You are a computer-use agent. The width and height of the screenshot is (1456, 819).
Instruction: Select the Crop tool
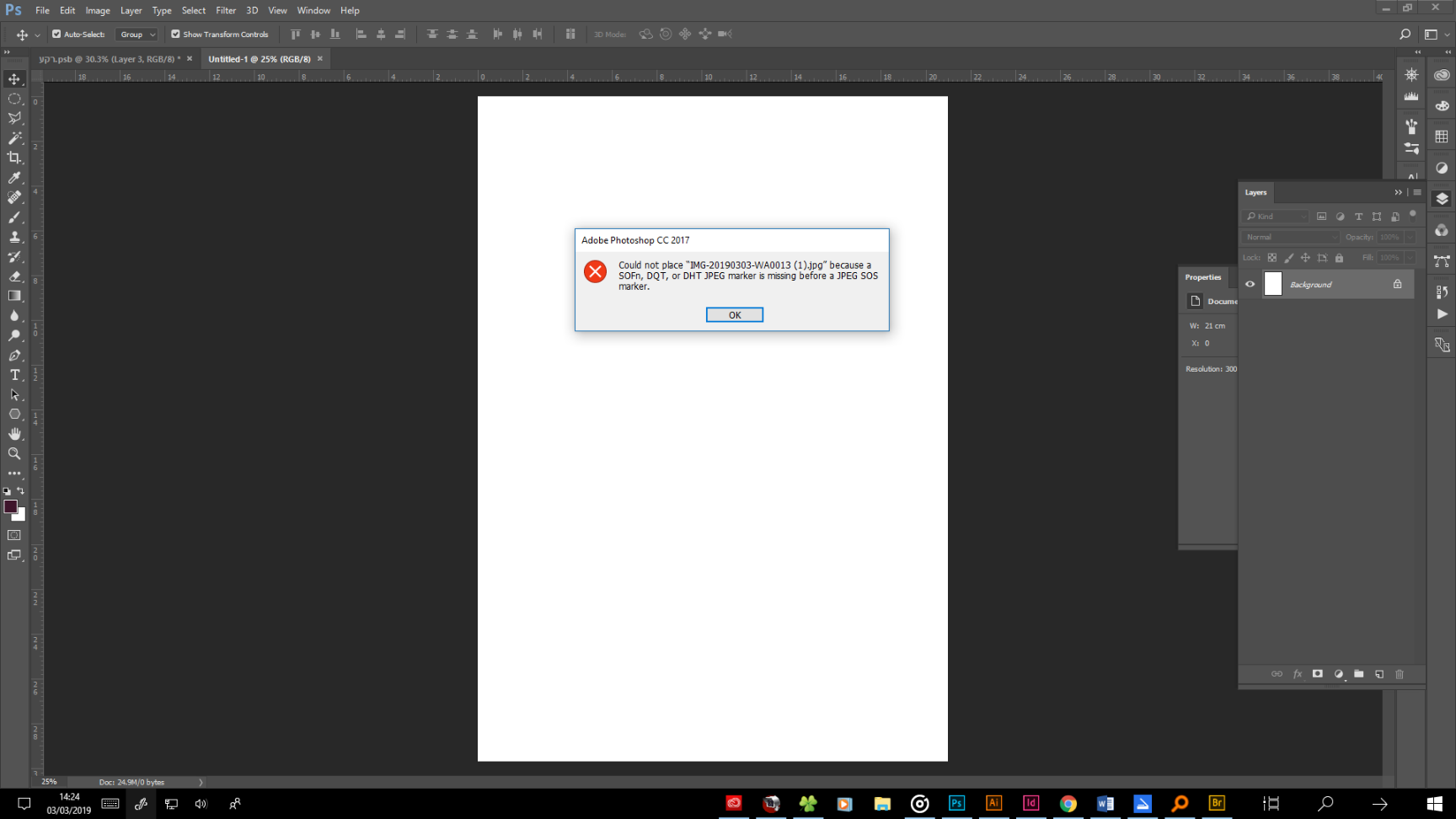point(14,158)
